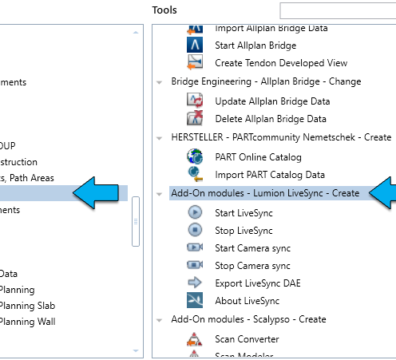Click left list scroll-down arrow
This screenshot has width=396, height=360.
coord(136,351)
